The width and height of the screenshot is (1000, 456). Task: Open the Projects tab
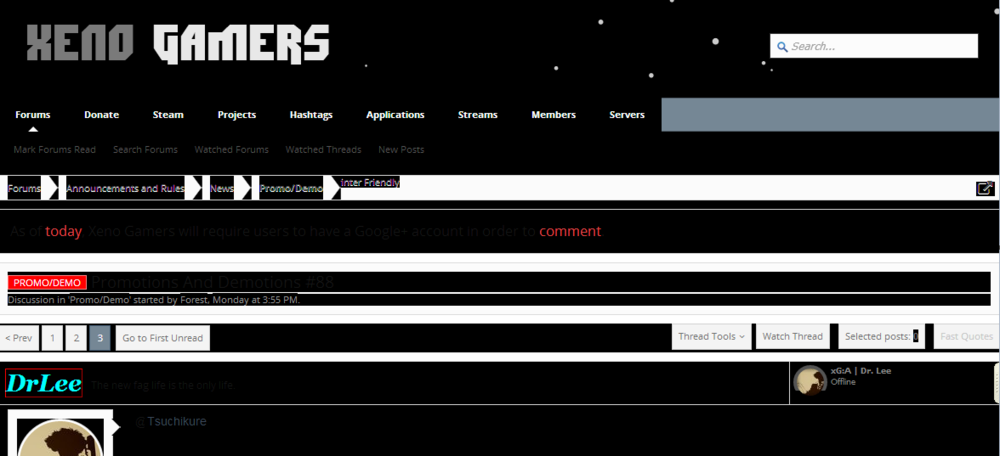point(237,115)
